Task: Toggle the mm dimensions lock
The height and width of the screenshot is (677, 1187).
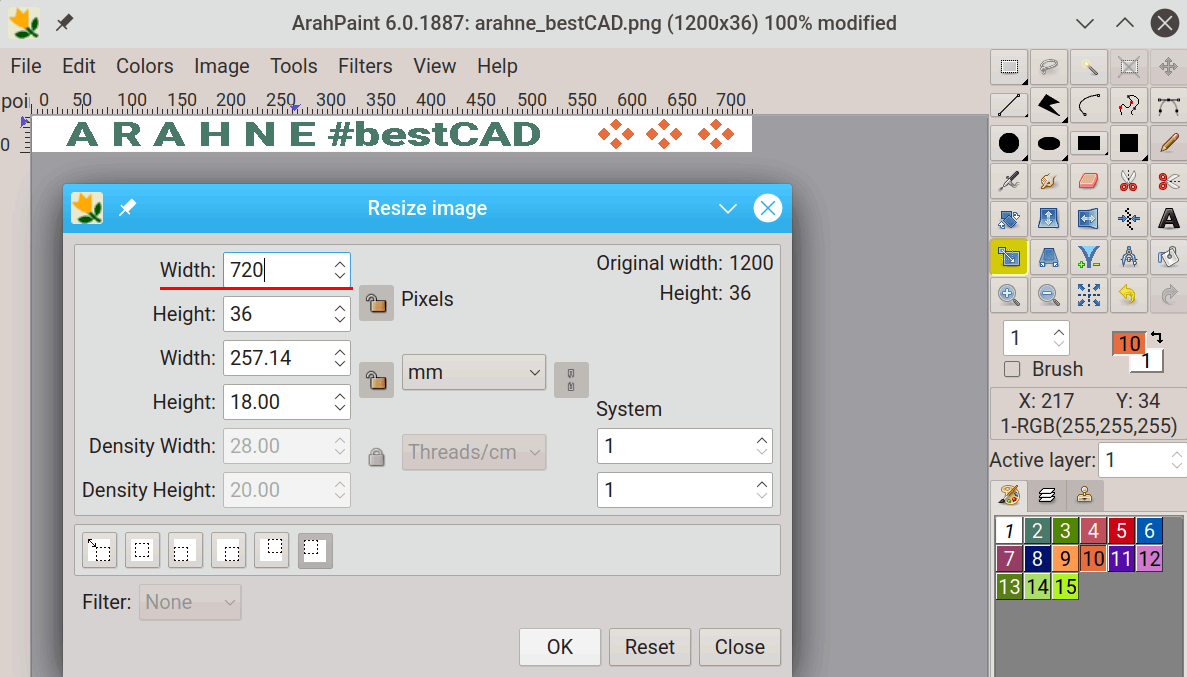Action: coord(376,379)
